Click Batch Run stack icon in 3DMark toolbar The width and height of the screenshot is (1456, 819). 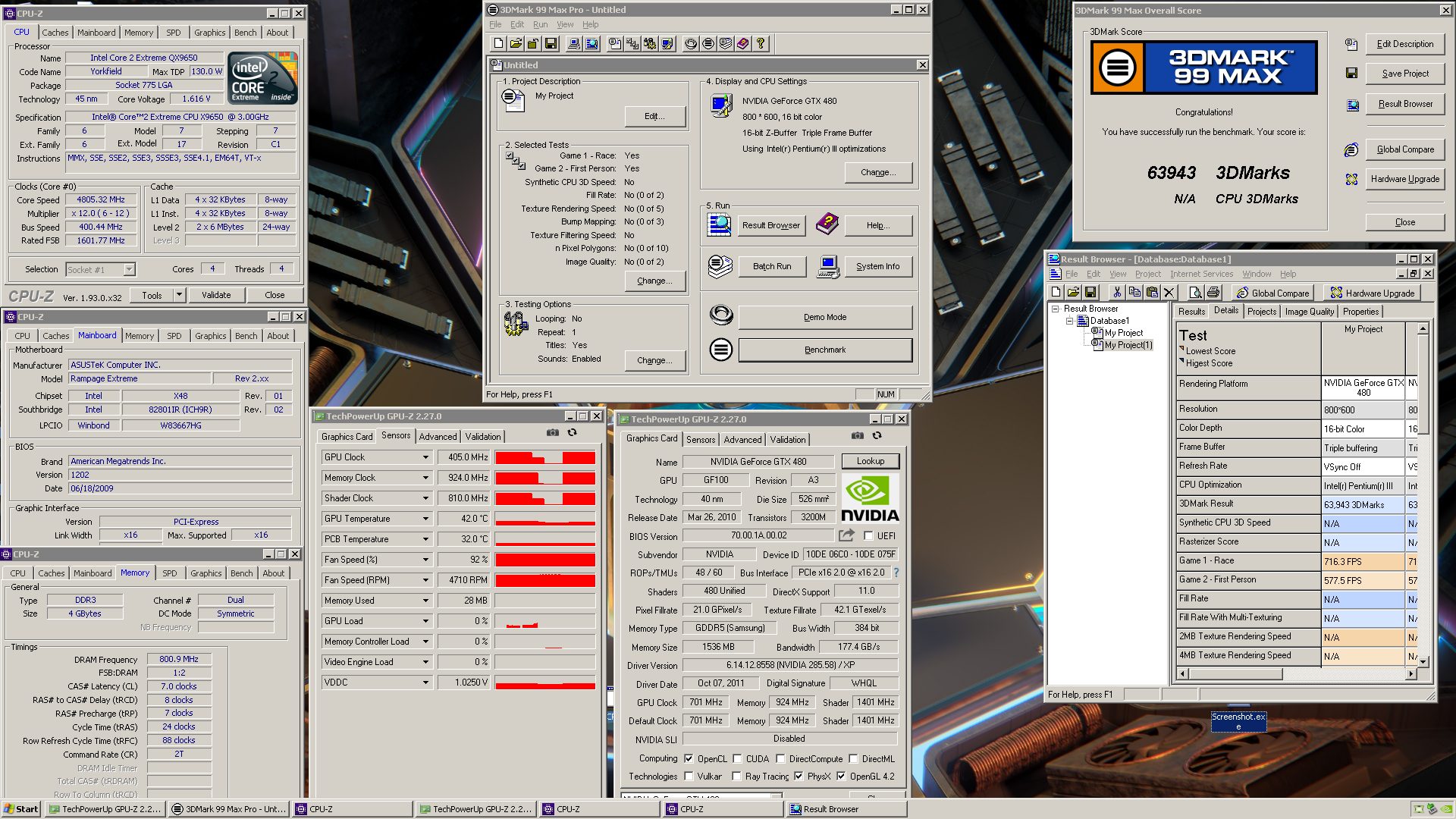point(726,44)
